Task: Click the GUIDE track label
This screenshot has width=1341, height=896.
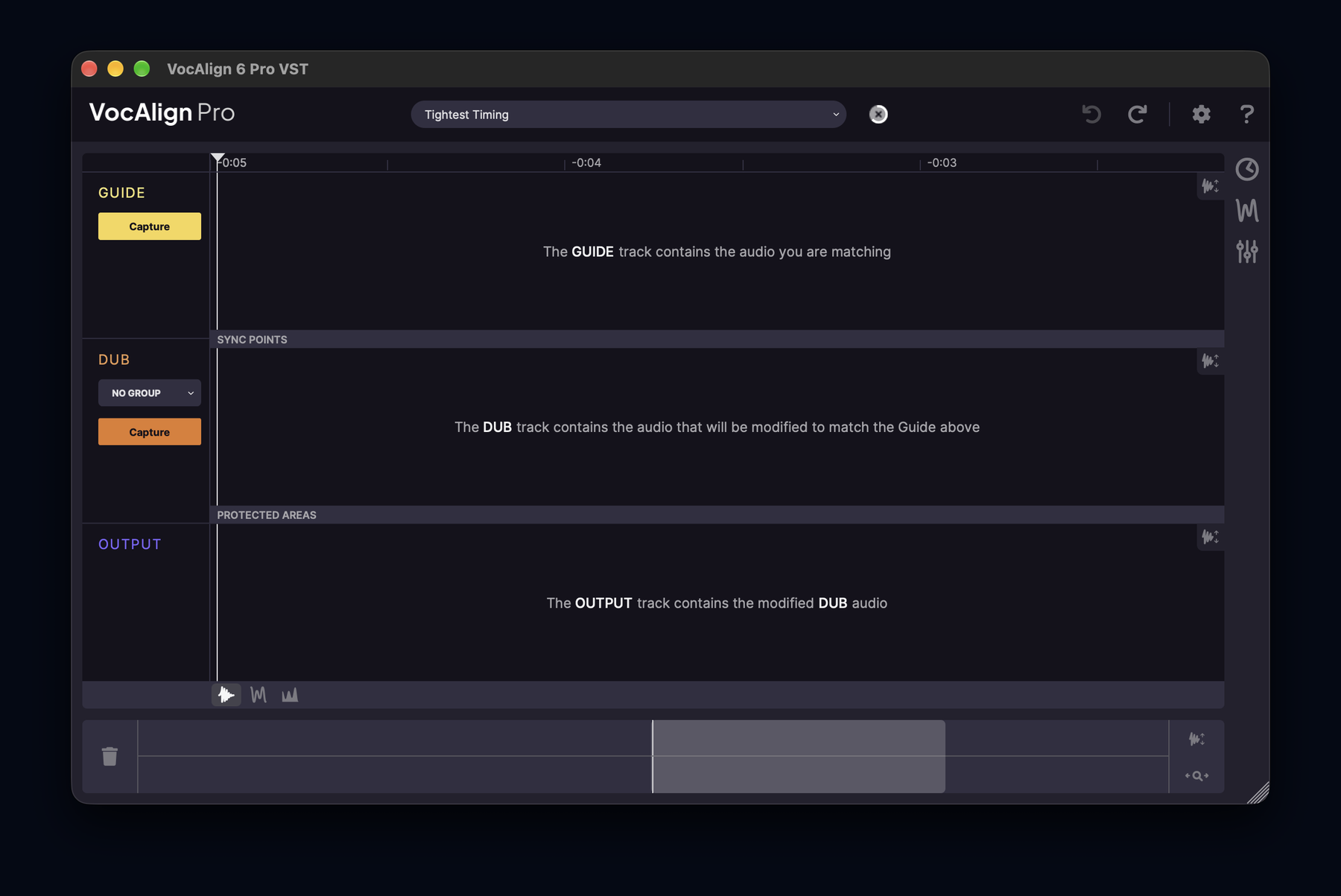Action: tap(121, 193)
